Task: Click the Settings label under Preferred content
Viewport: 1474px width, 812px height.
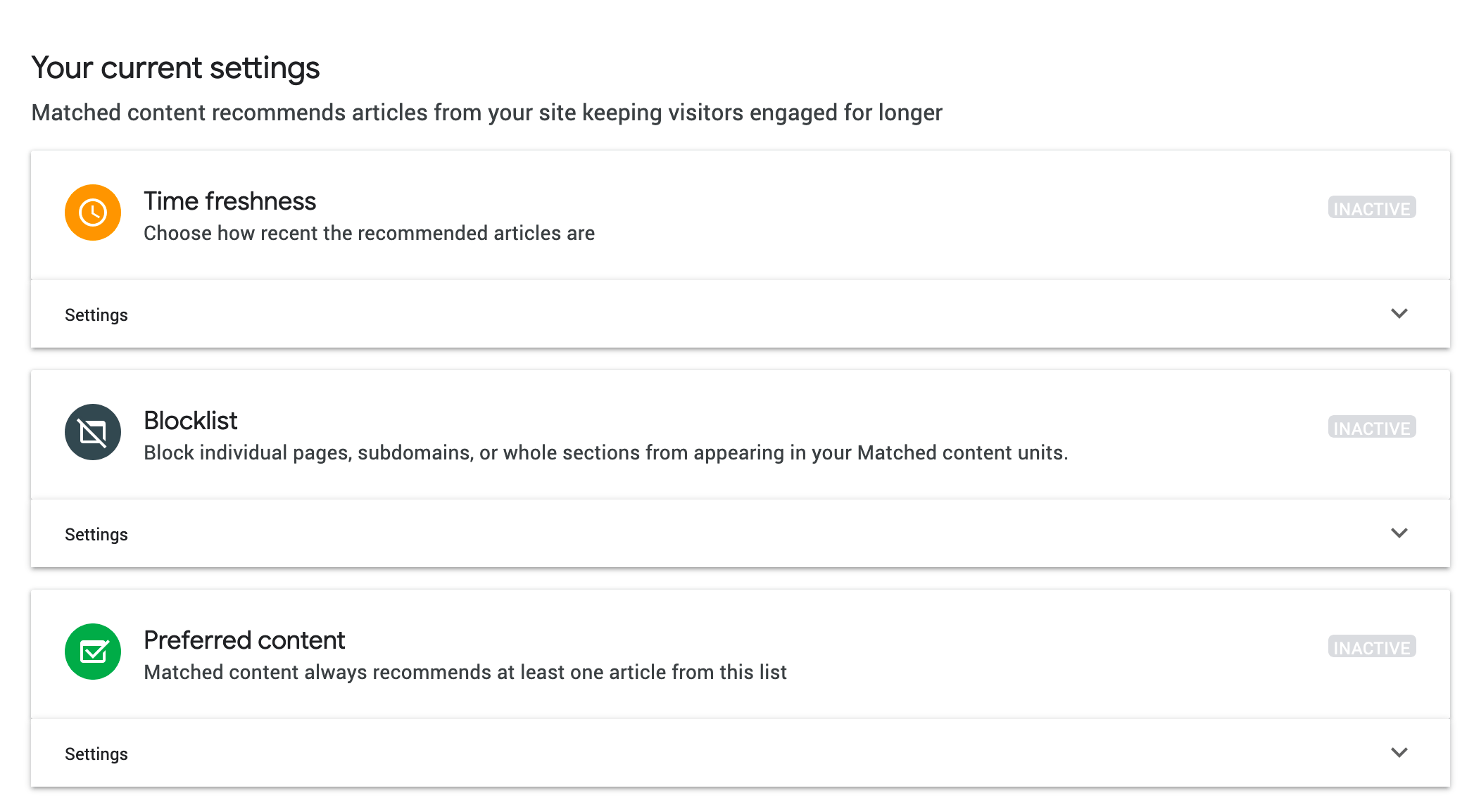Action: [x=96, y=754]
